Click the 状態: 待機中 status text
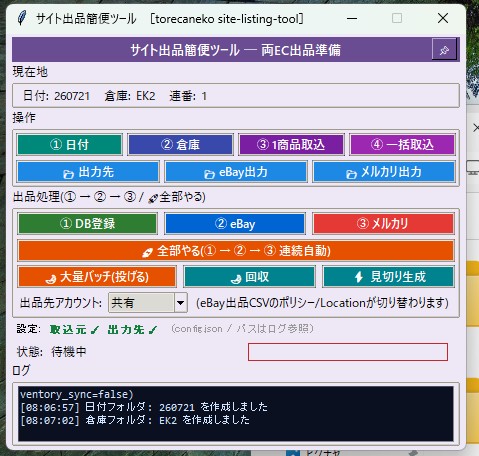 coord(52,352)
